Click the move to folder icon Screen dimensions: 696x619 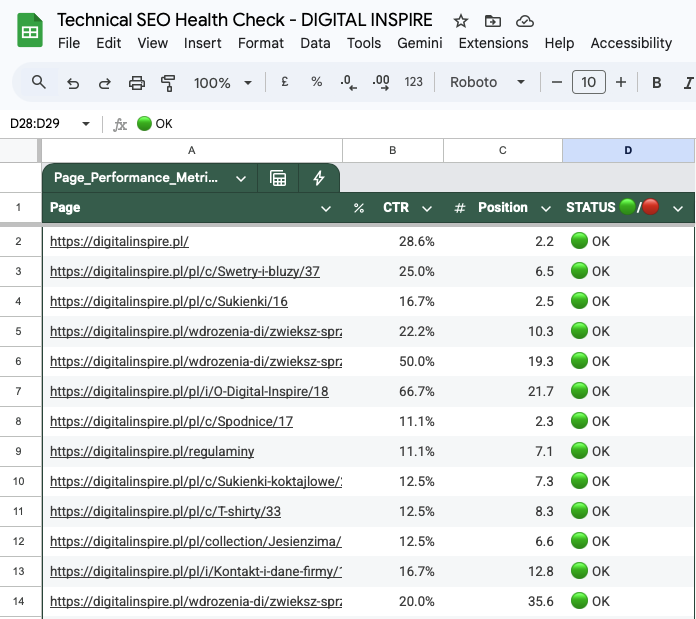[493, 21]
